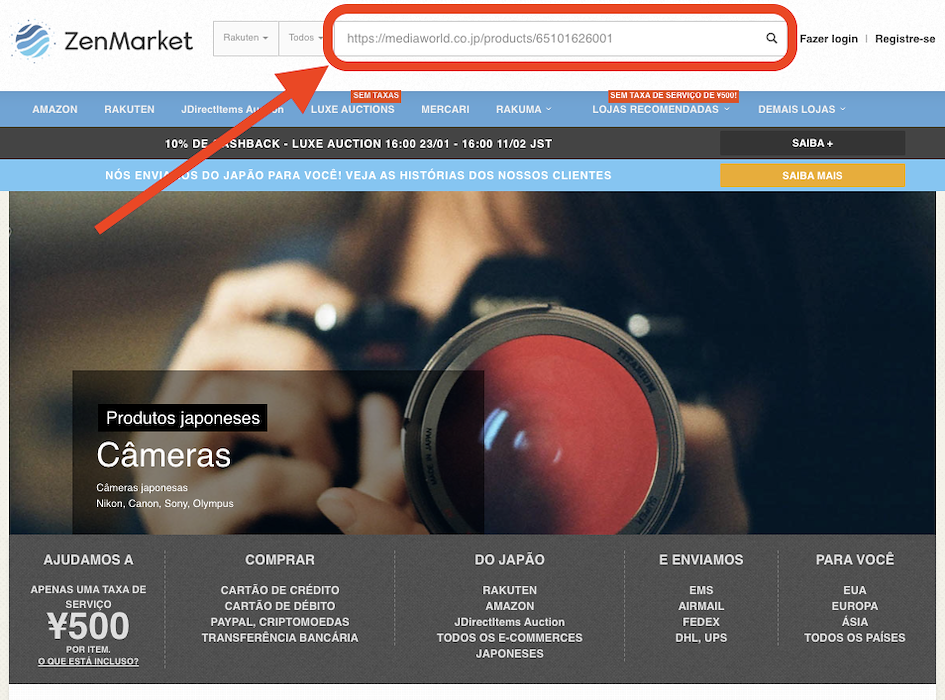
Task: Open the Rakuten store selector dropdown
Action: point(246,38)
